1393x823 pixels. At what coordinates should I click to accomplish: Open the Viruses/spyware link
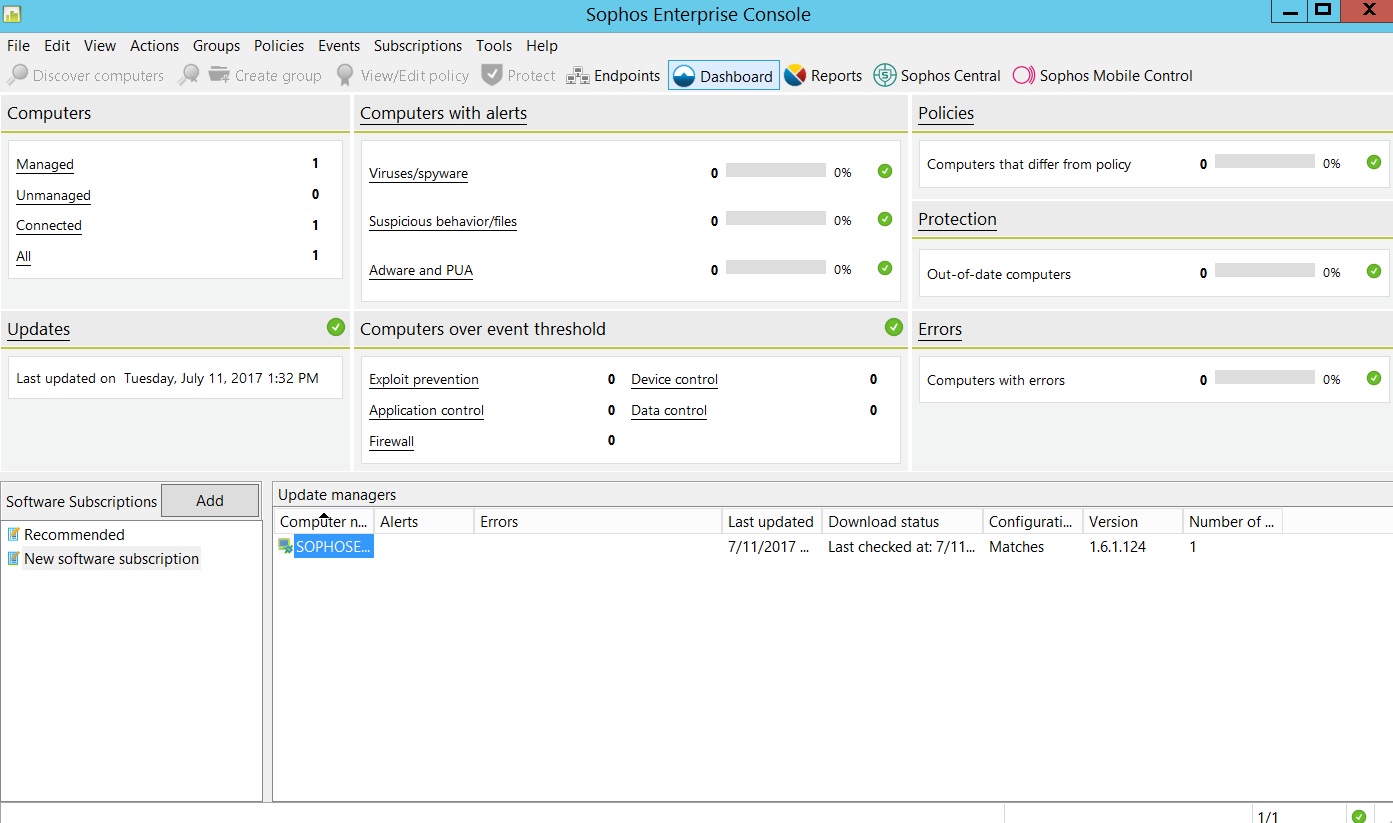pos(418,174)
